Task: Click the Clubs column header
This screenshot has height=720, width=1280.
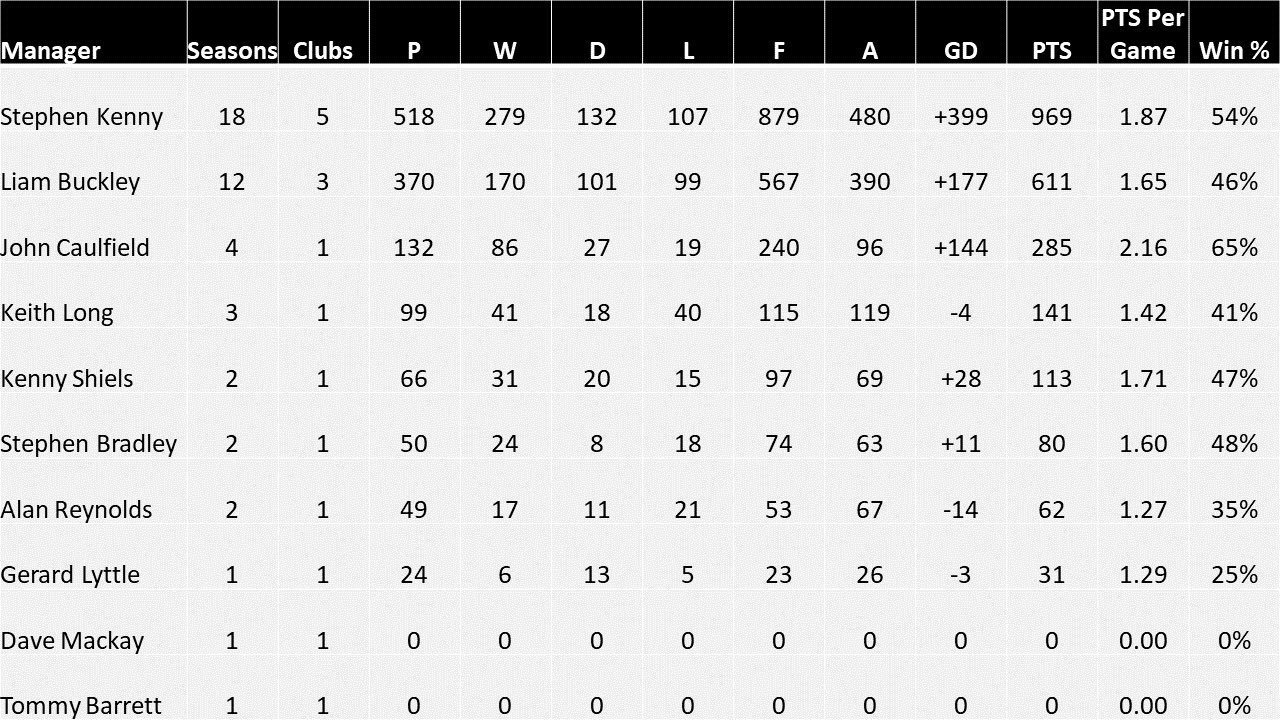Action: pos(323,50)
